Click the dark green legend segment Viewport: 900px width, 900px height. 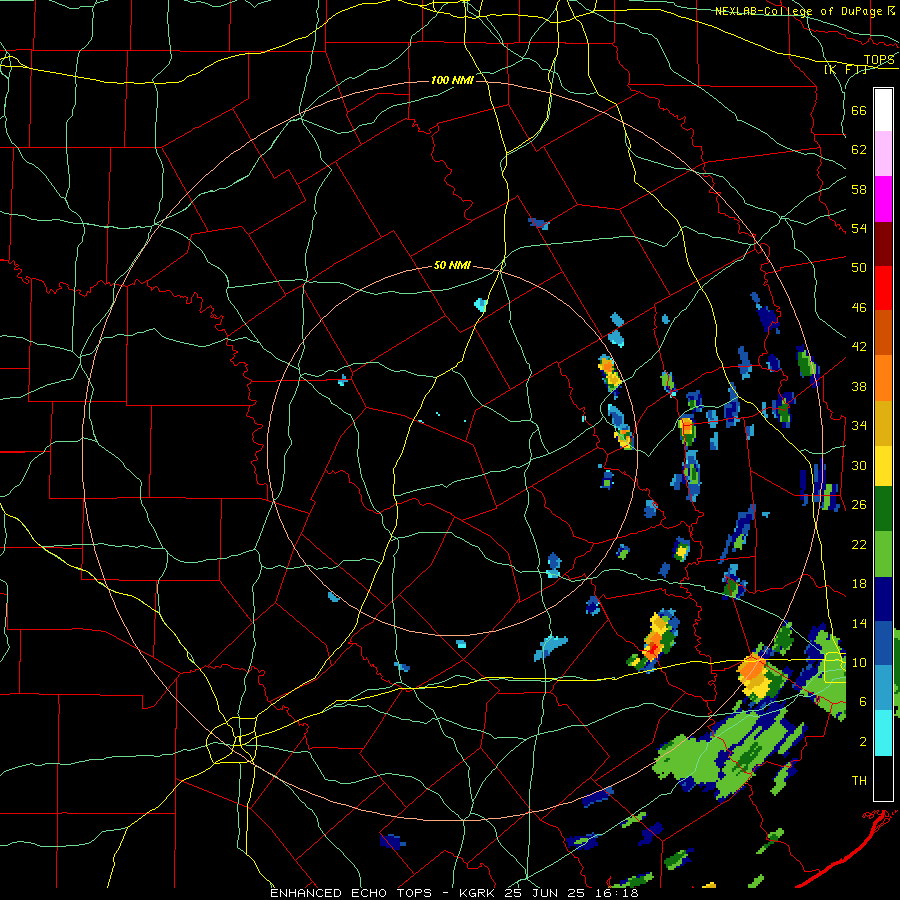tap(883, 509)
